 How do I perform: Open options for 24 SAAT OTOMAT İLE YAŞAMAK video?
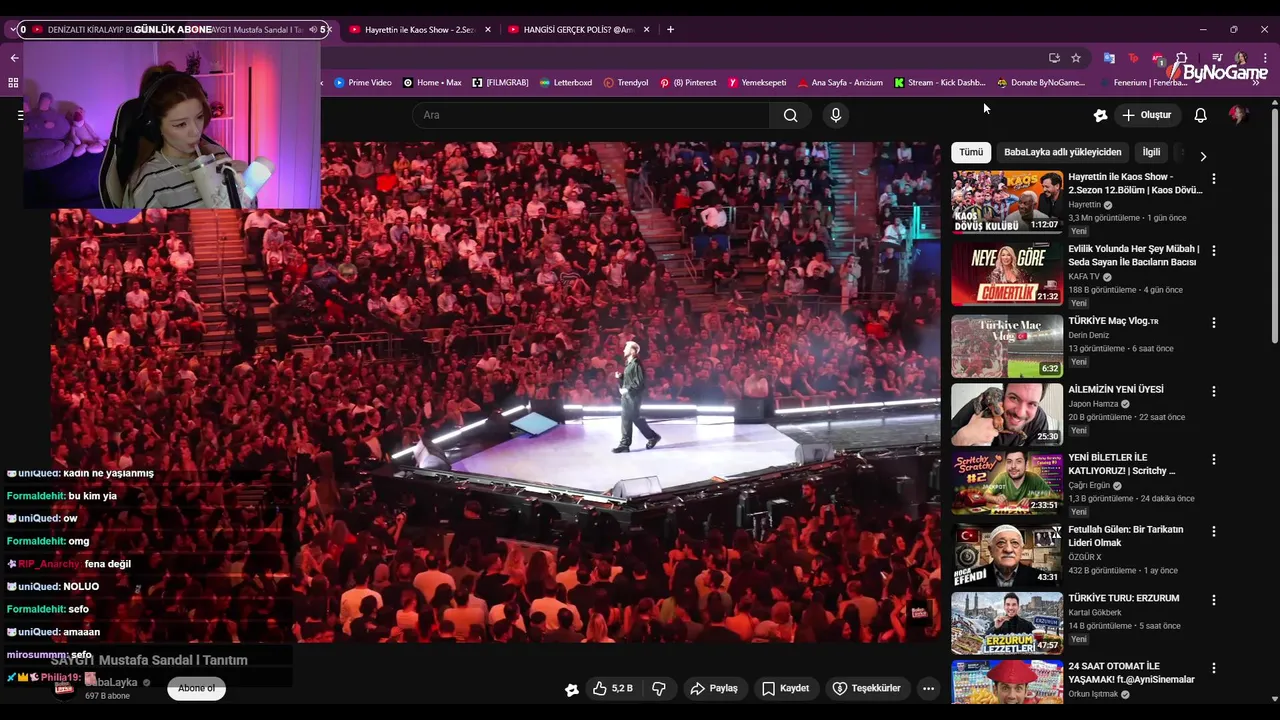[1214, 668]
